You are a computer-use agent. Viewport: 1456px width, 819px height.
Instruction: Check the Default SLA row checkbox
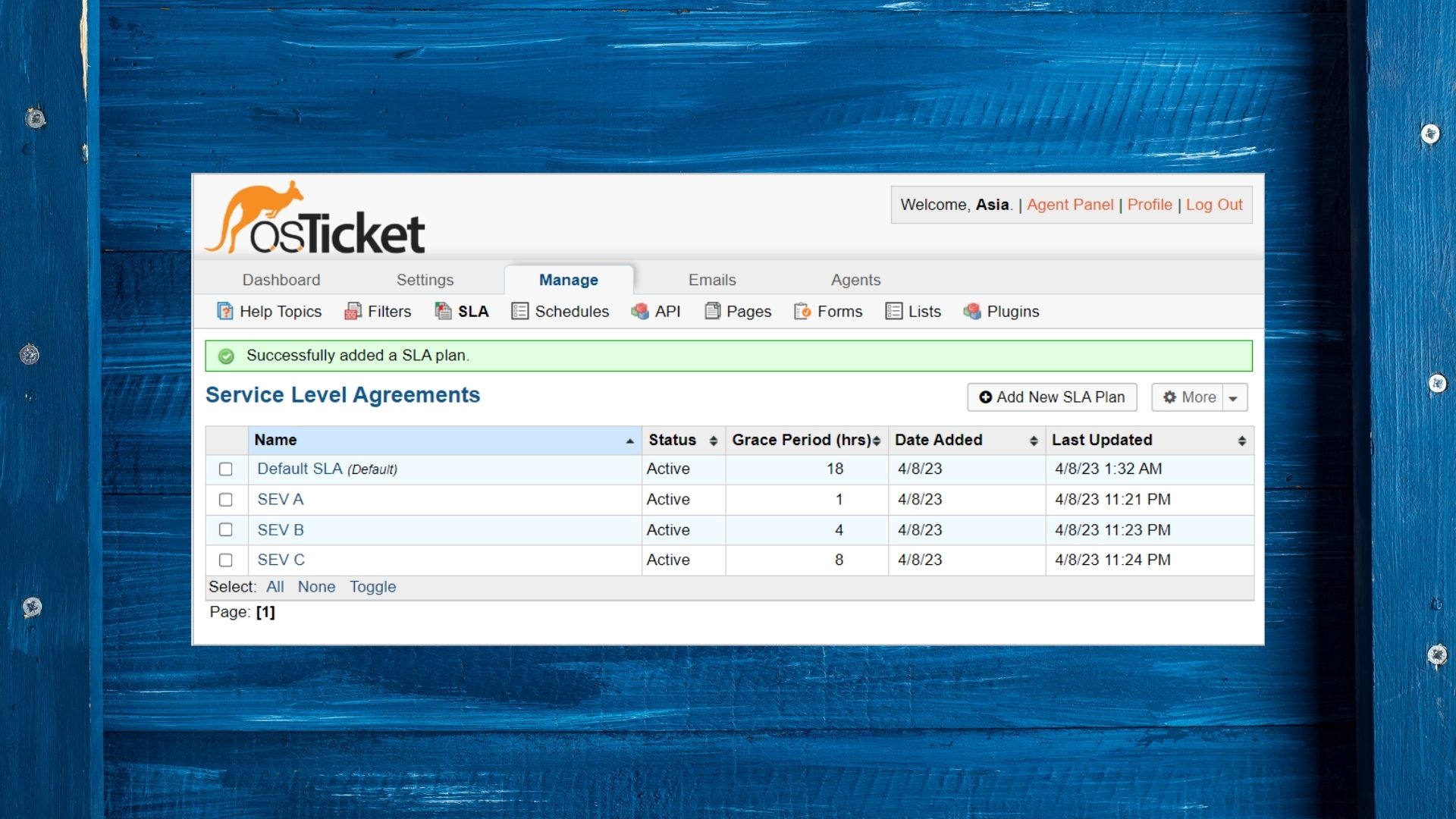pos(226,469)
